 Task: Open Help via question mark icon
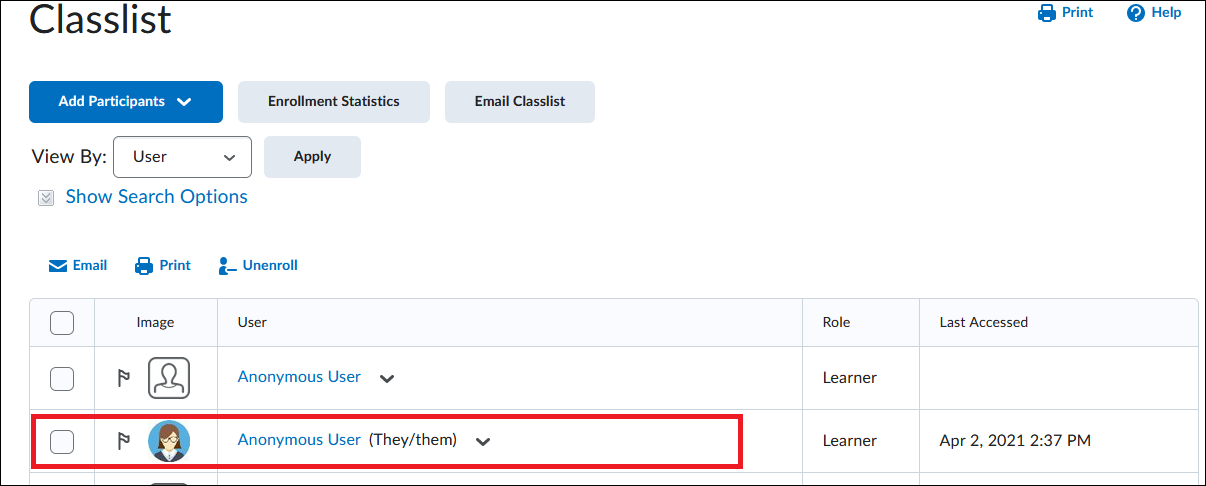(x=1135, y=13)
